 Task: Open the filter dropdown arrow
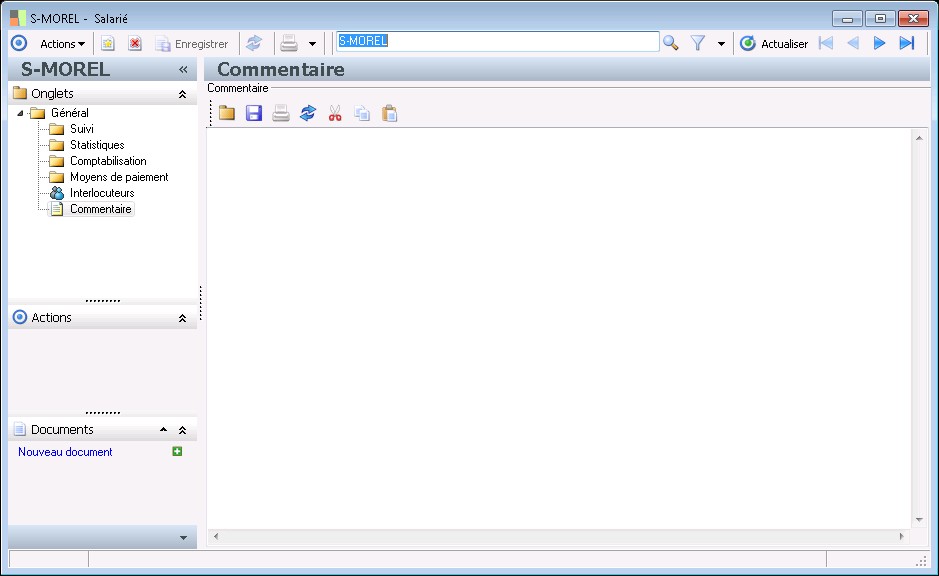pos(721,44)
